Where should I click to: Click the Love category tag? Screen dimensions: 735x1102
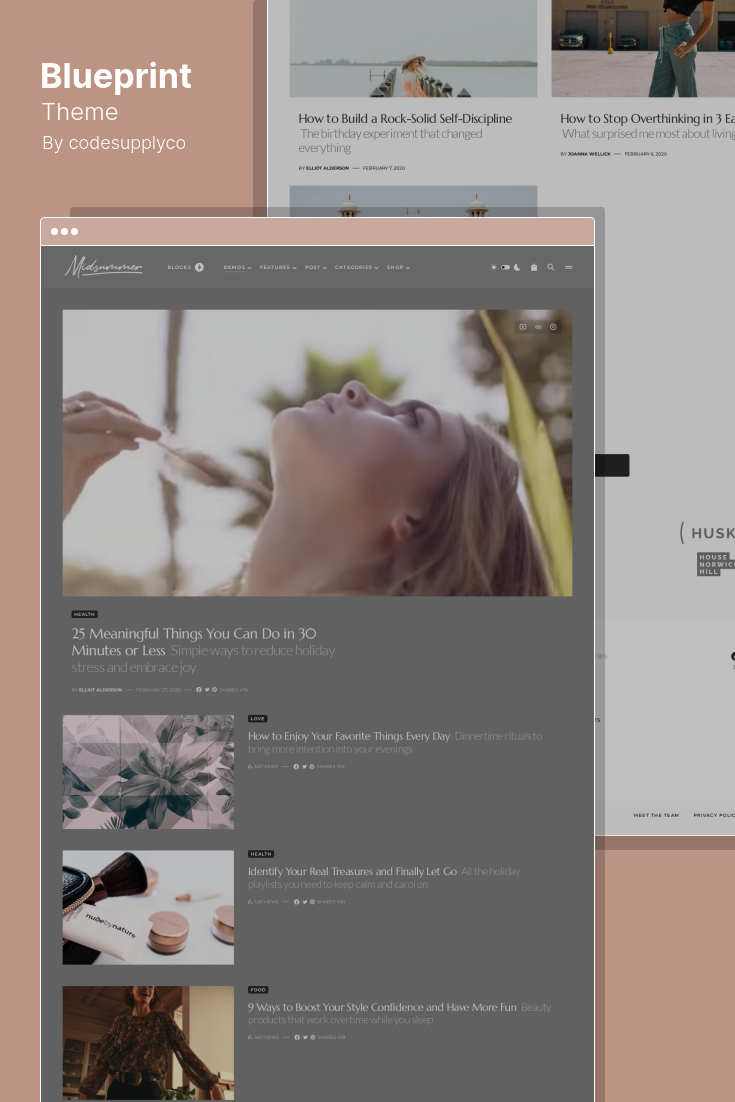coord(257,718)
